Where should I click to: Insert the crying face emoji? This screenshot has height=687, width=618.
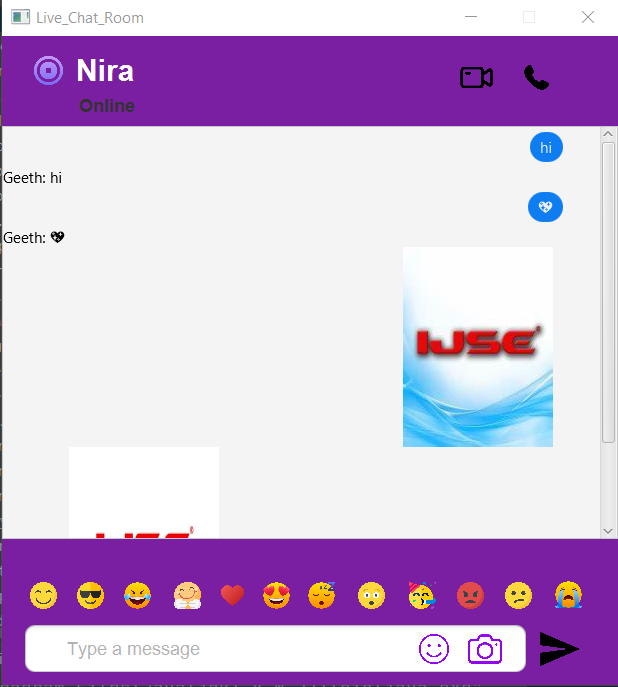(569, 595)
